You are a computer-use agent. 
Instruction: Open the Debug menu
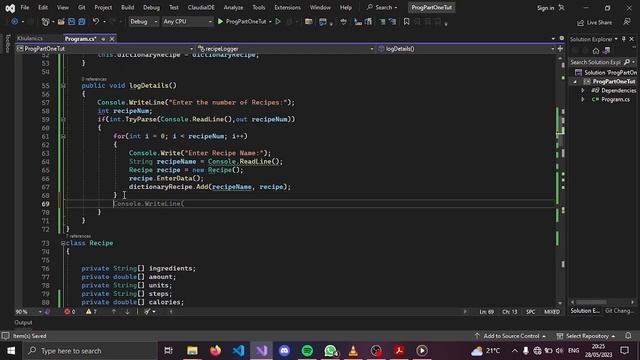click(x=151, y=7)
